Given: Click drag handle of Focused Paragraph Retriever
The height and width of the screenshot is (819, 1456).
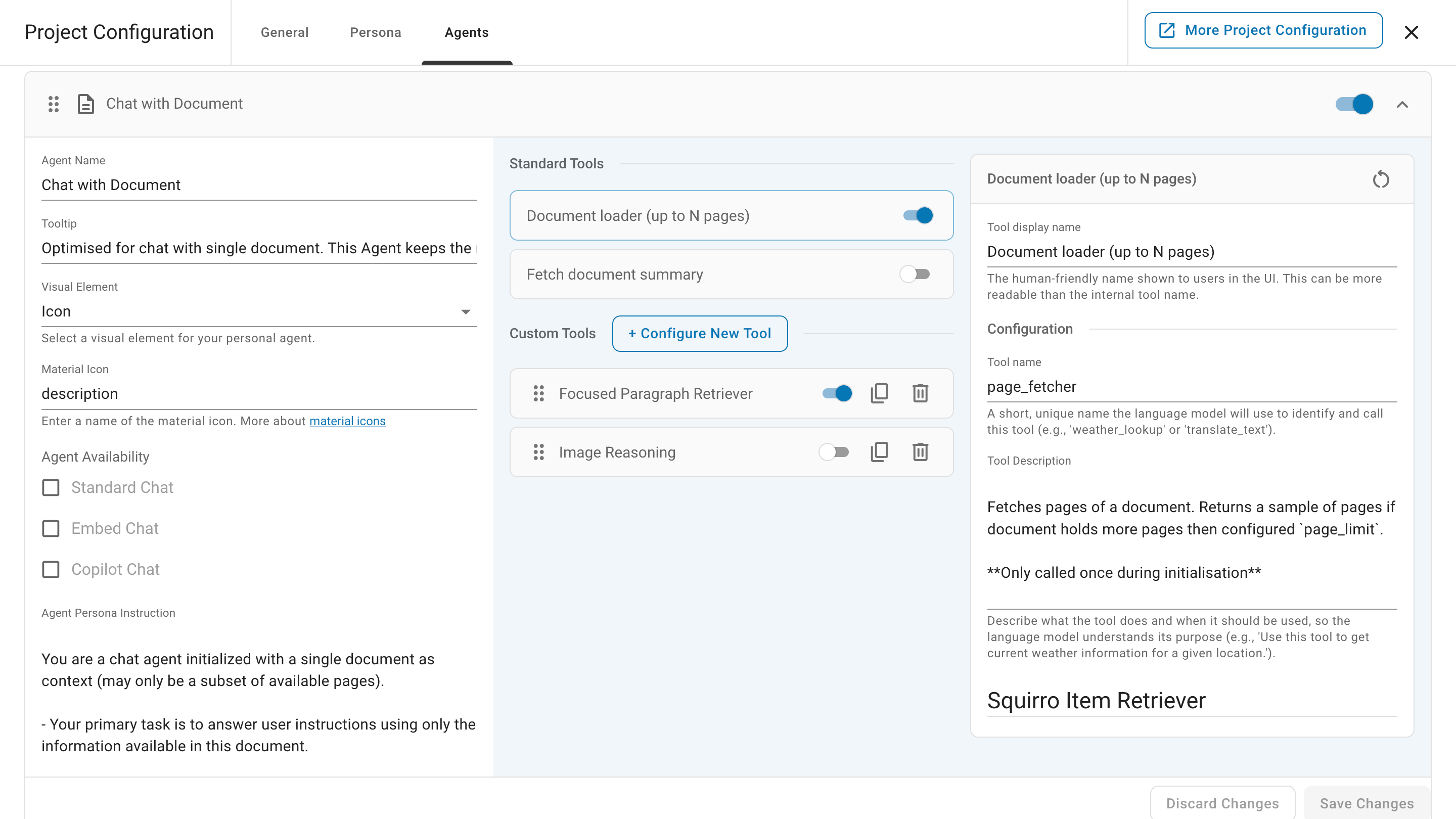Looking at the screenshot, I should click(x=538, y=393).
